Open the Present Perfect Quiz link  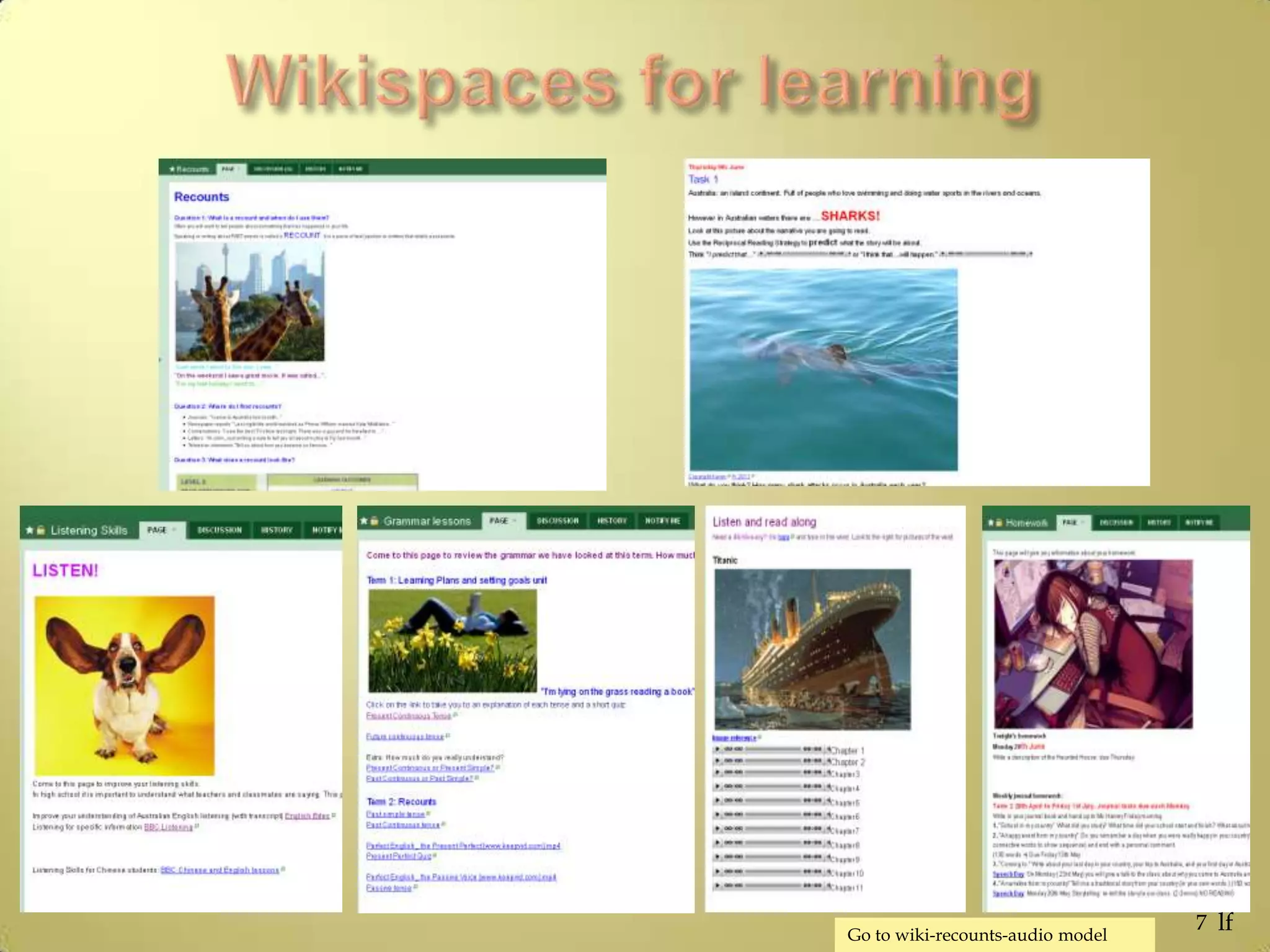point(398,857)
